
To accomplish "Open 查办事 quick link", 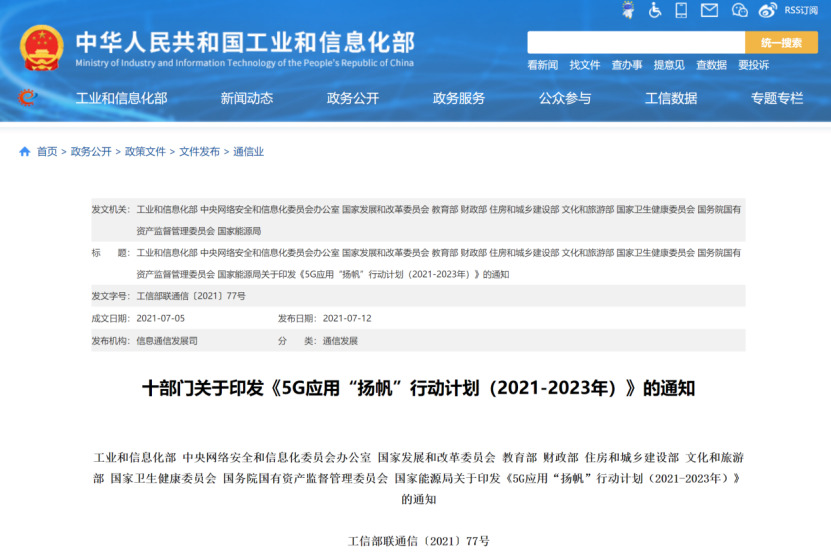I will [x=626, y=65].
